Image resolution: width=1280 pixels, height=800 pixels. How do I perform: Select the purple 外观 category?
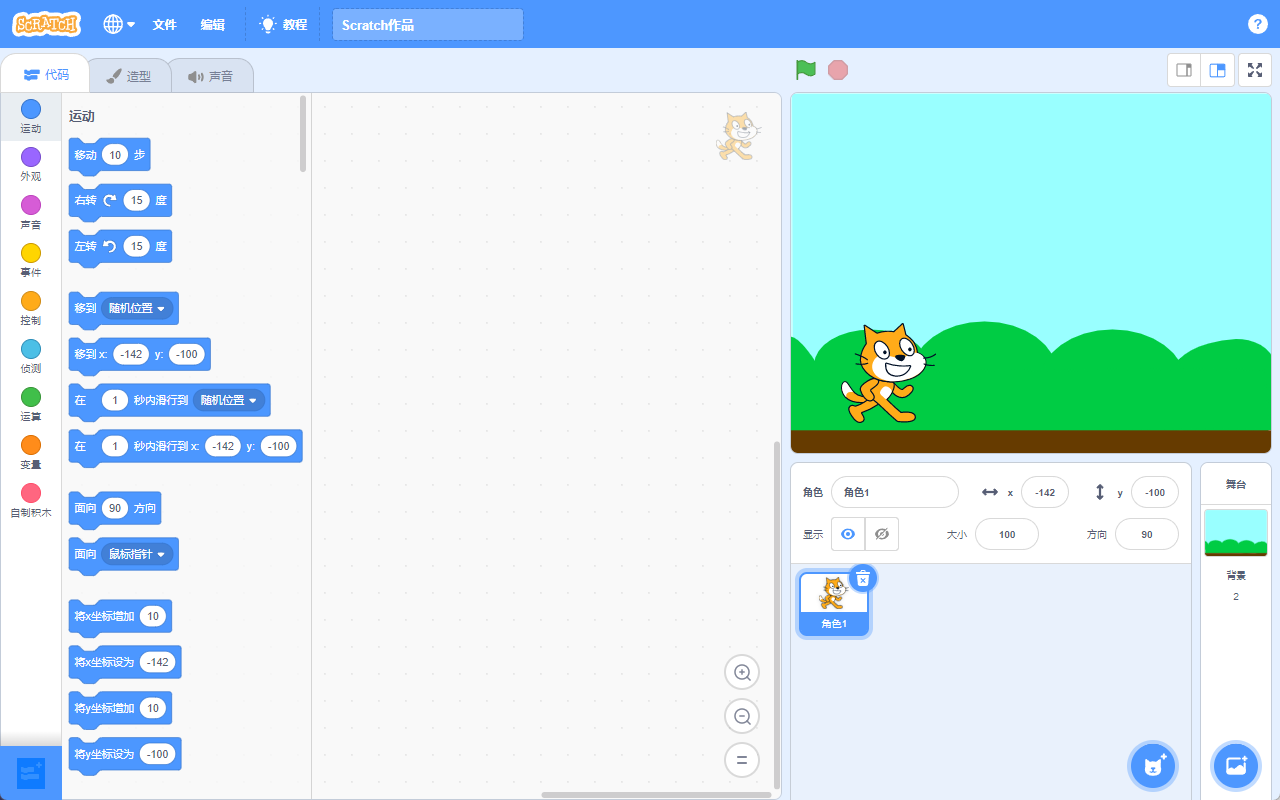coord(31,164)
